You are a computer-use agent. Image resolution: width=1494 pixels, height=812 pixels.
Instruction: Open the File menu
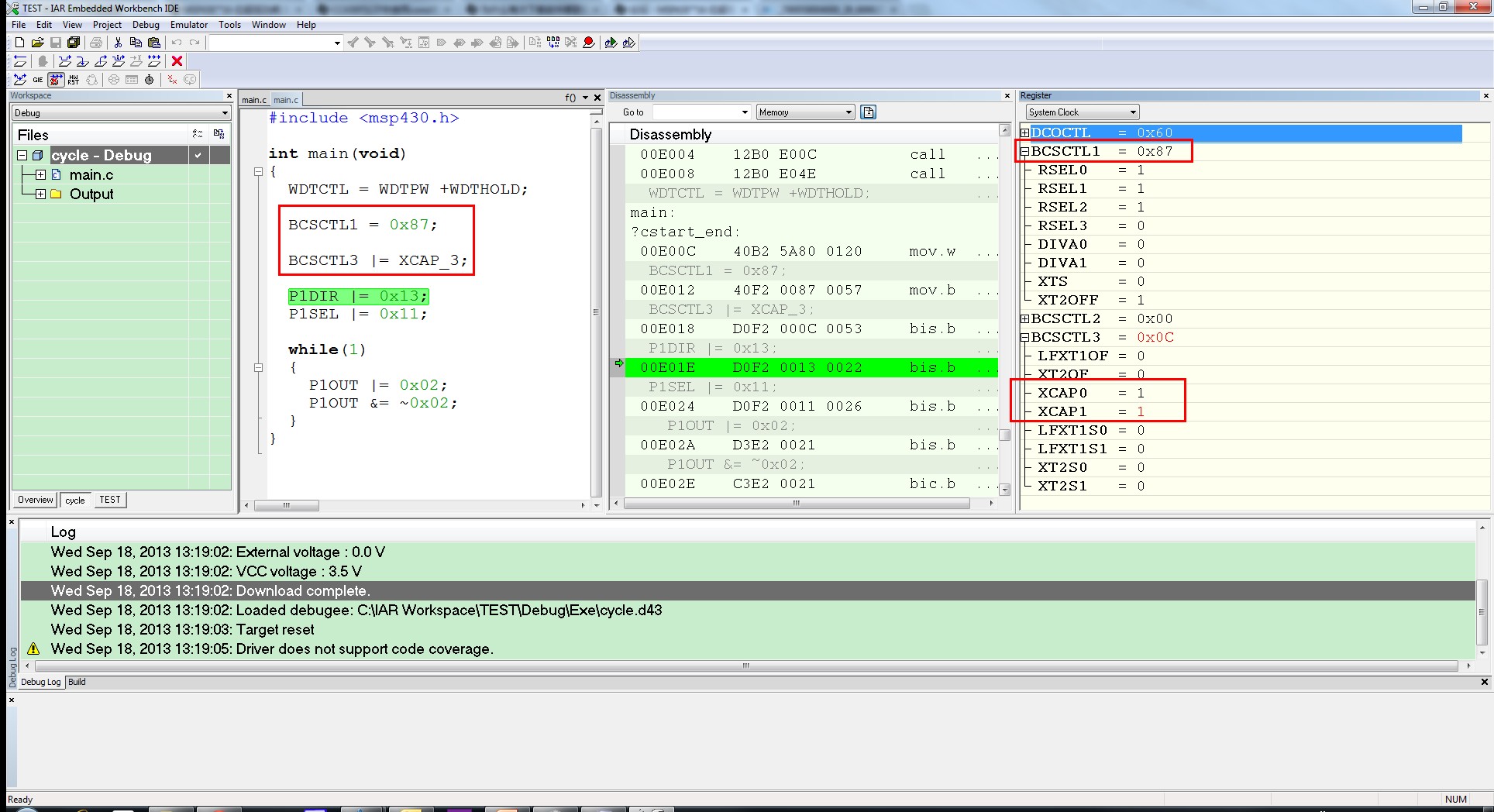[19, 25]
